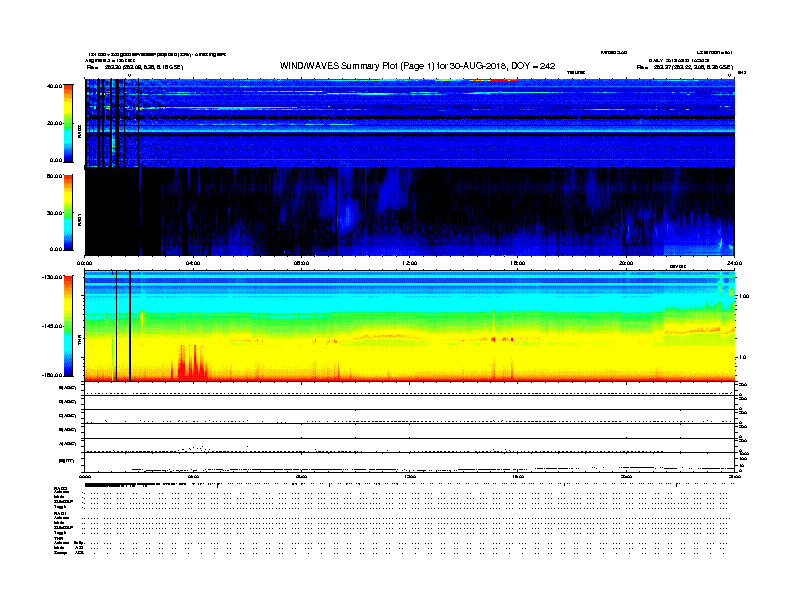
Task: Click the 10 frequency label beside TNR panel
Action: (742, 358)
